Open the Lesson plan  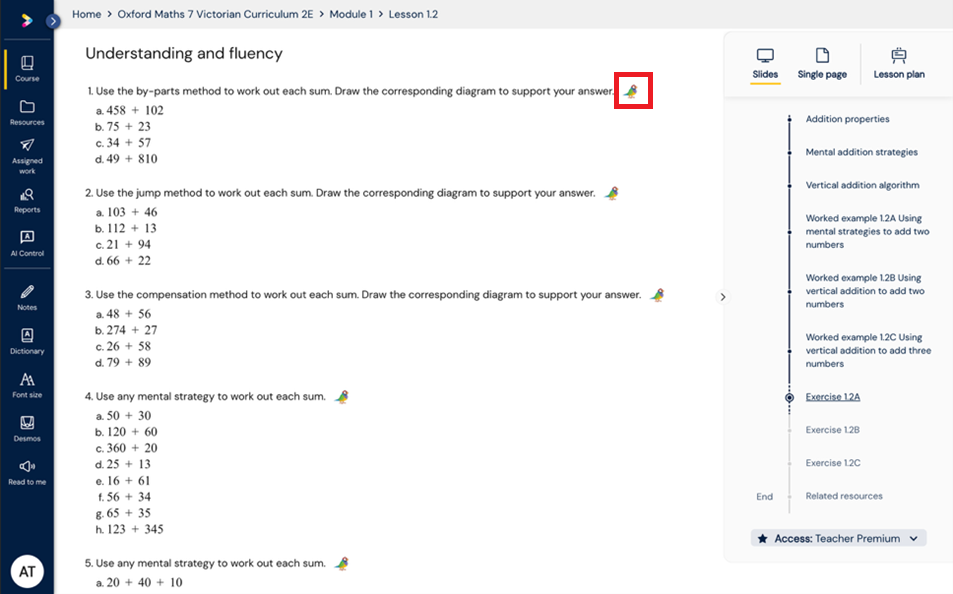point(899,64)
